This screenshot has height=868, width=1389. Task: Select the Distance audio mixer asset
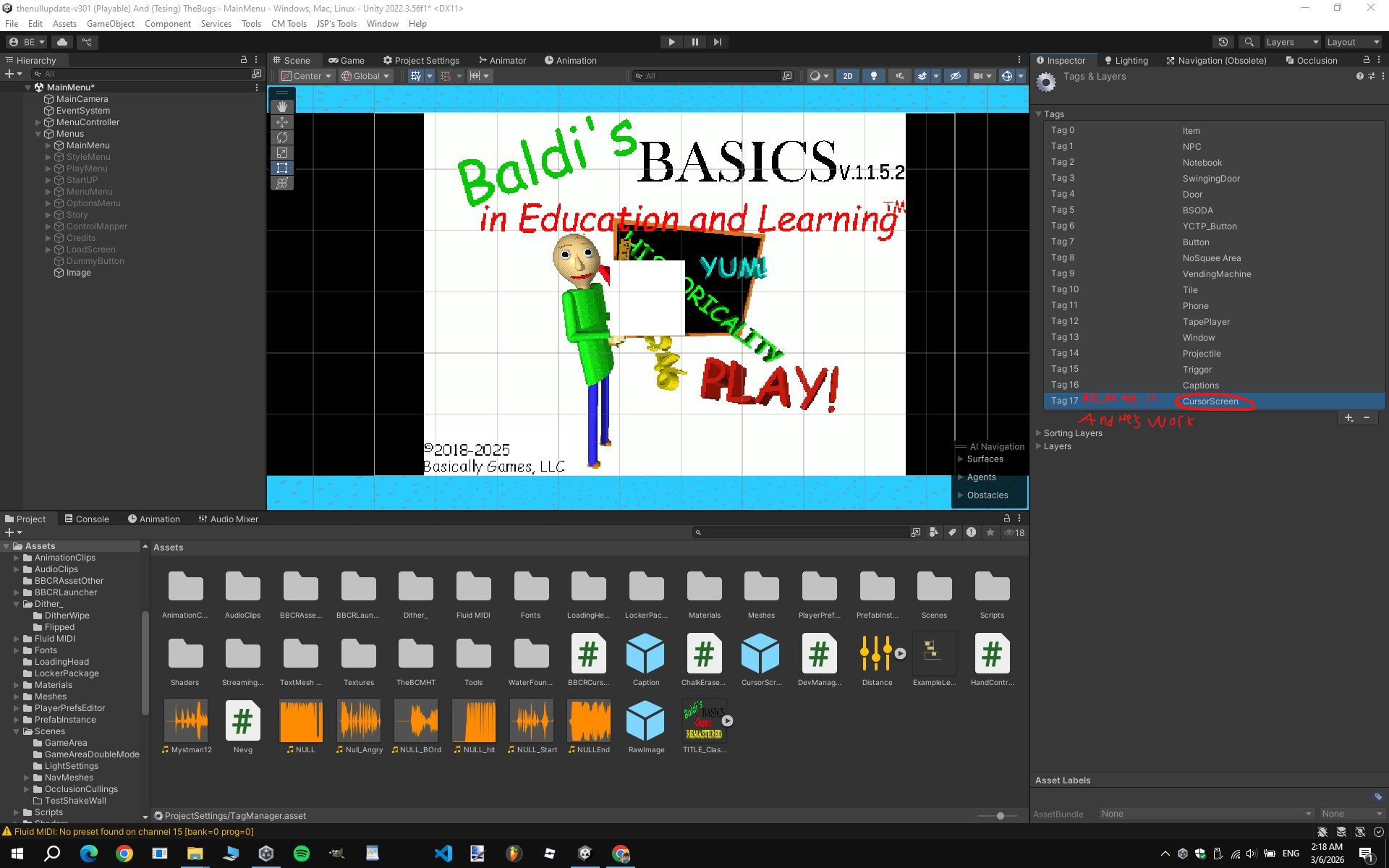877,659
